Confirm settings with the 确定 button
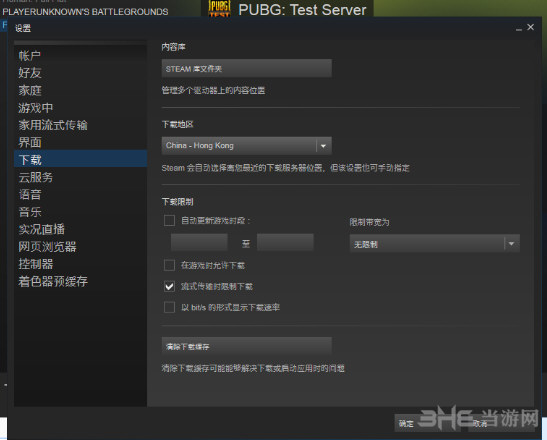This screenshot has width=547, height=440. click(427, 423)
